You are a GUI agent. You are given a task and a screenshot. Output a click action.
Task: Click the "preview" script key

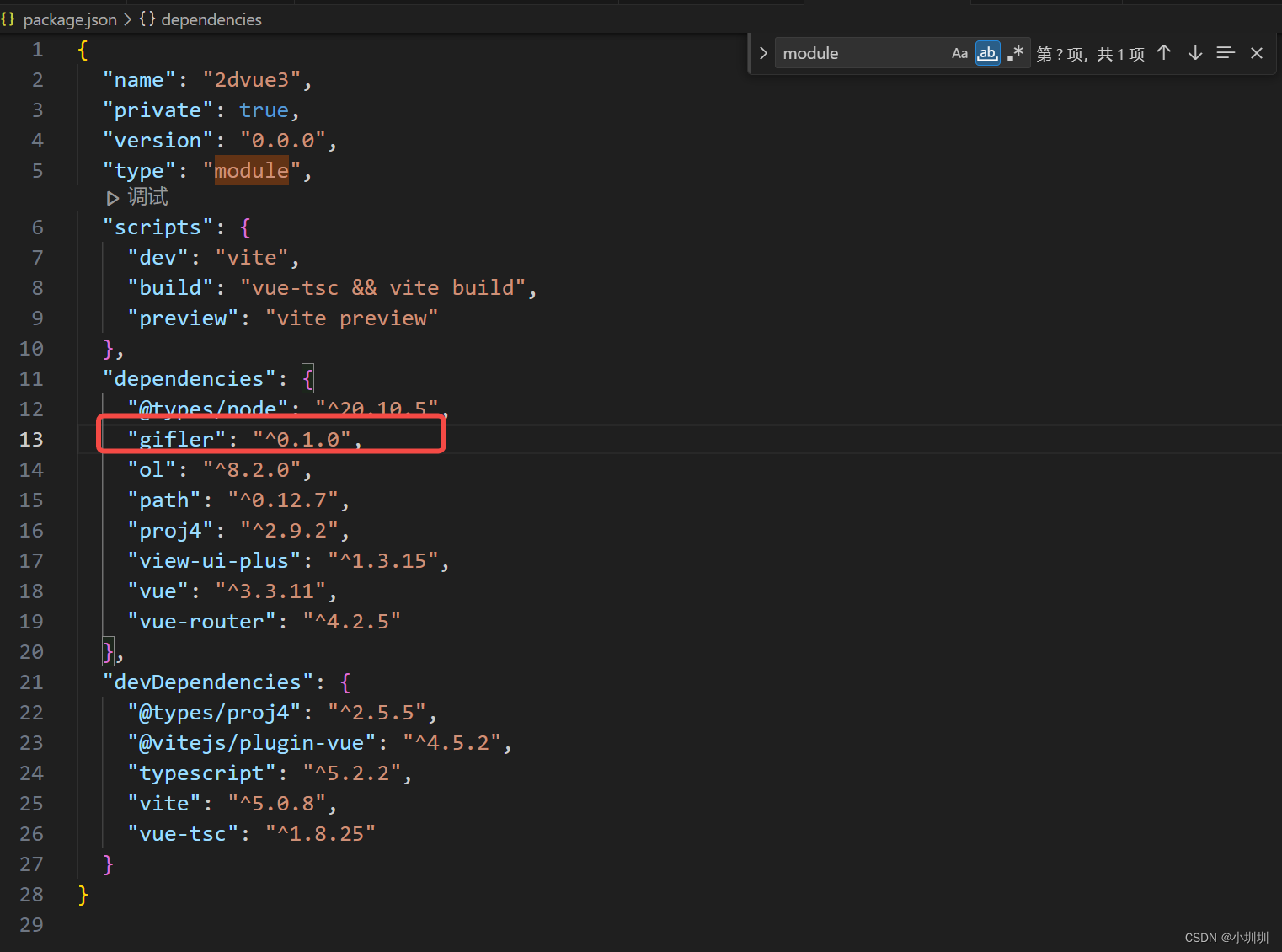(184, 318)
